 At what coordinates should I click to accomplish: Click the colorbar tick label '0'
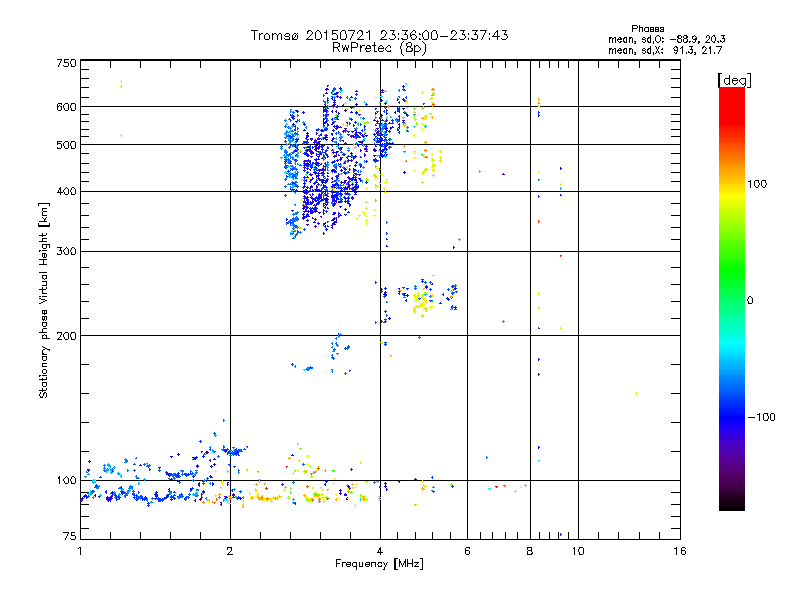point(750,301)
